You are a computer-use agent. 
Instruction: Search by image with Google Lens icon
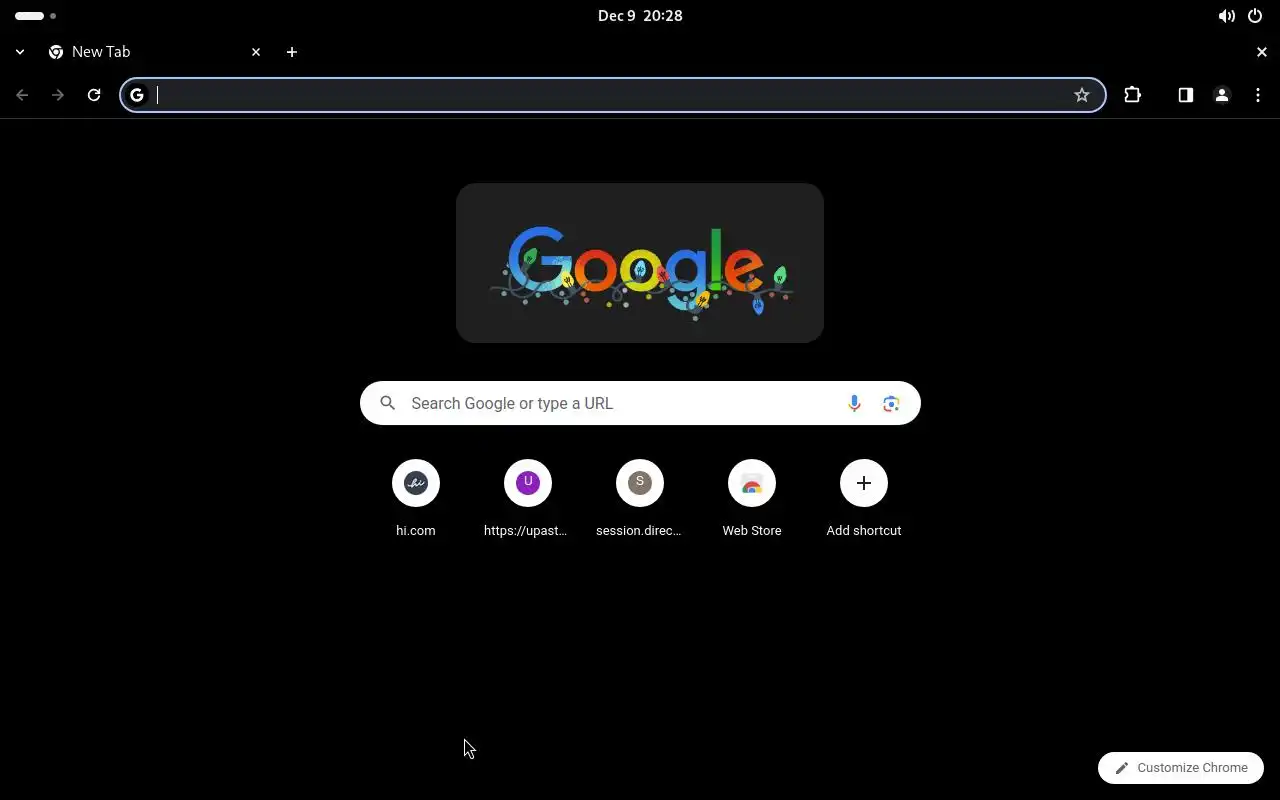[x=891, y=403]
